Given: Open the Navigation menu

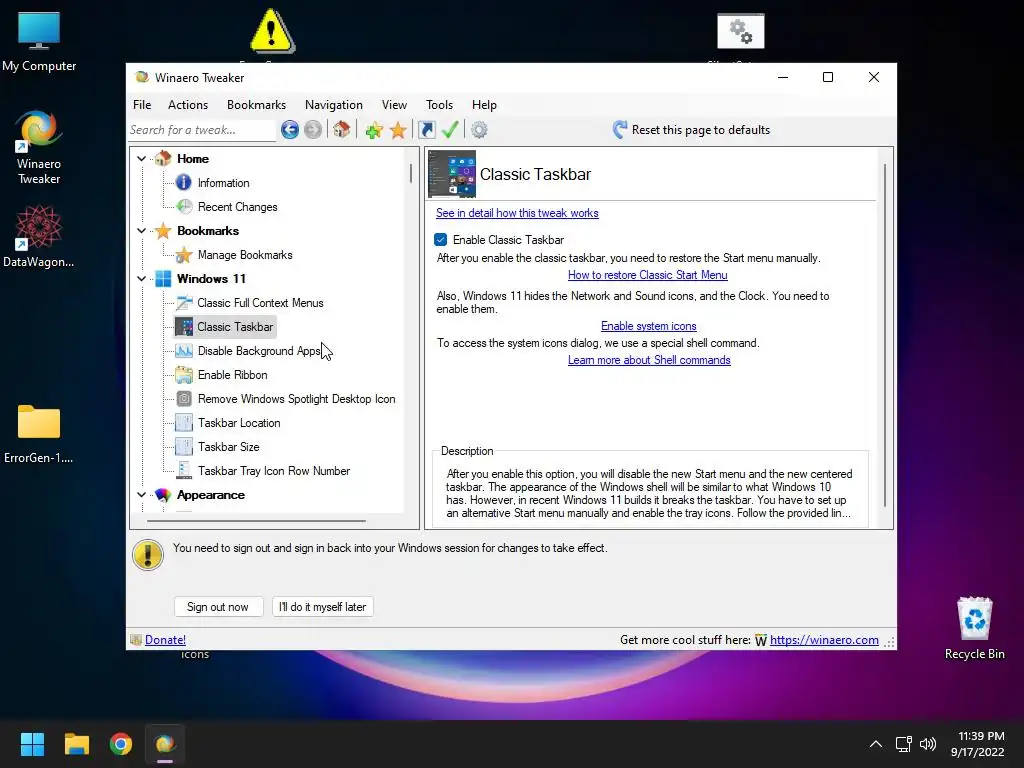Looking at the screenshot, I should tap(334, 104).
